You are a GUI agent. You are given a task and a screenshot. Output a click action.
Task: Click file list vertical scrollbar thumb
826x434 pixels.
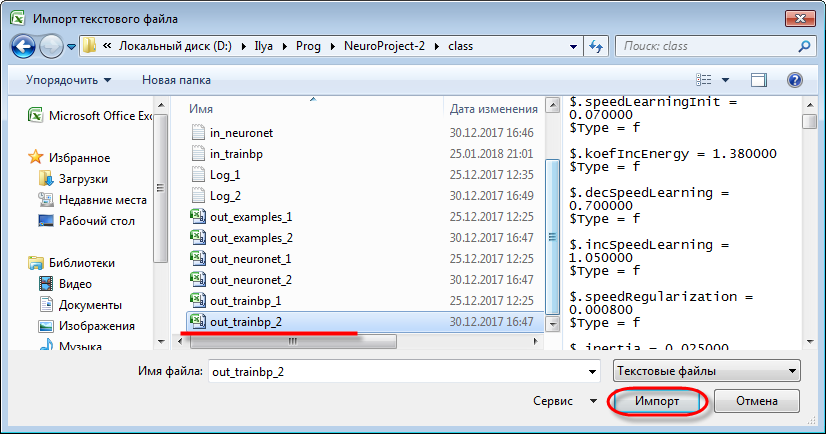552,236
